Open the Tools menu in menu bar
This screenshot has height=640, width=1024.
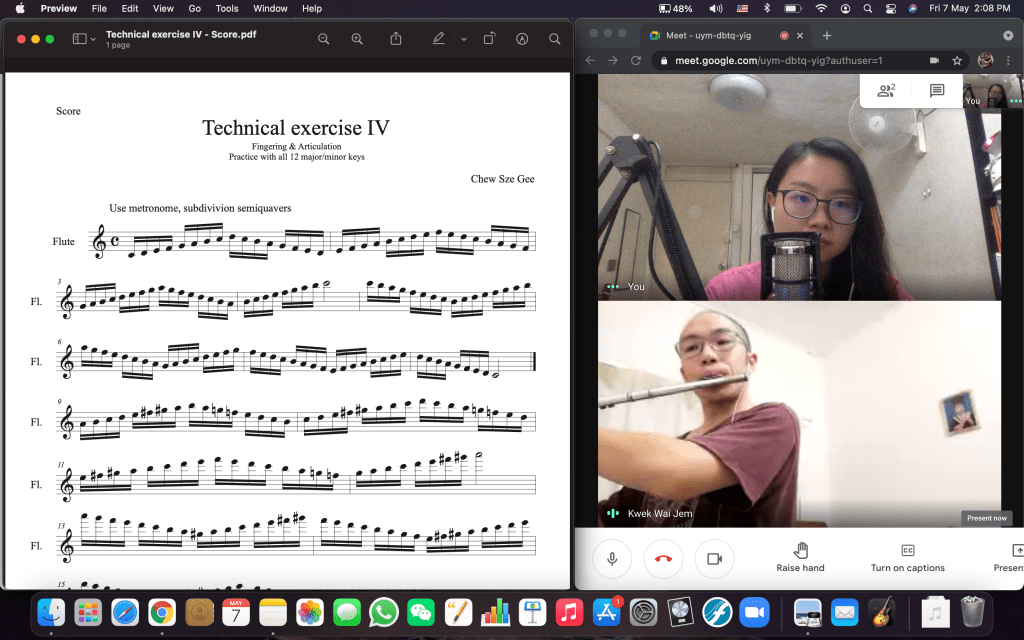(x=227, y=8)
